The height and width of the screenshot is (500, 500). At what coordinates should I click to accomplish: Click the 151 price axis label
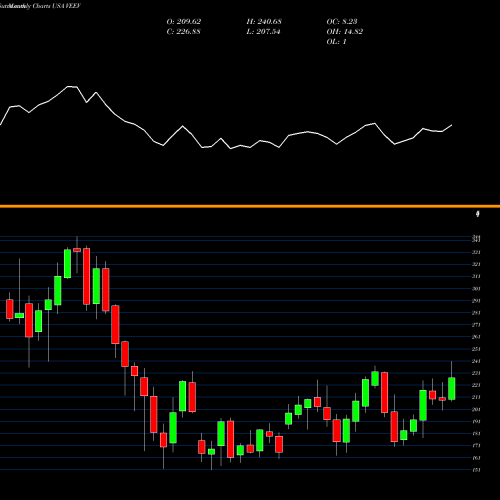click(476, 470)
